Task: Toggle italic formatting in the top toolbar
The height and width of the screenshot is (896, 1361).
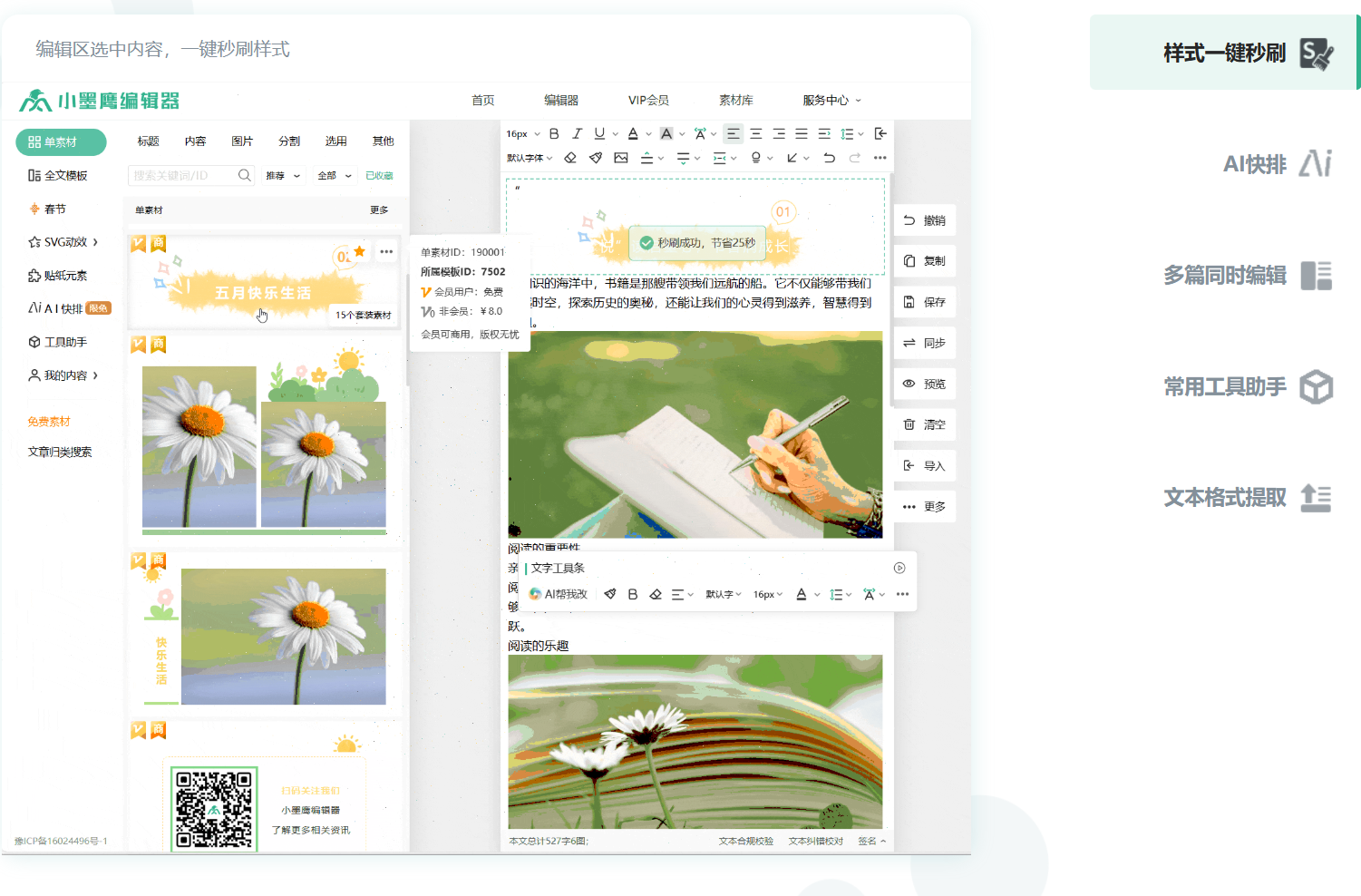Action: tap(577, 133)
